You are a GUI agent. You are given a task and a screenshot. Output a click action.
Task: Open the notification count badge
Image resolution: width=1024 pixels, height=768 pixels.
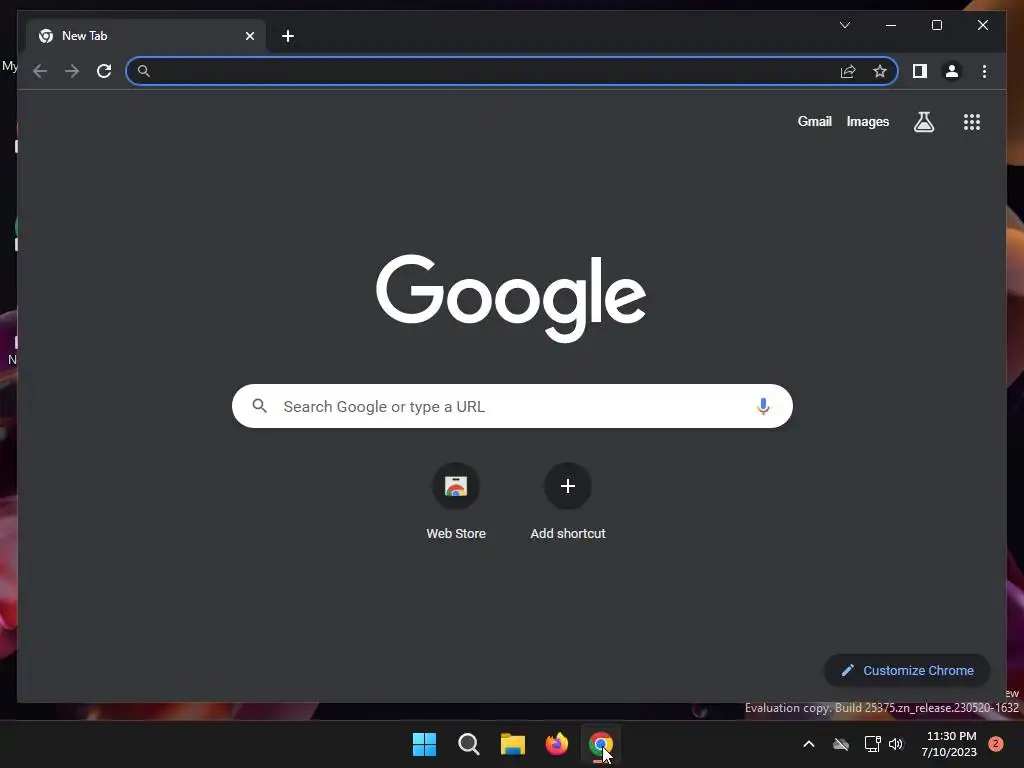pos(996,744)
